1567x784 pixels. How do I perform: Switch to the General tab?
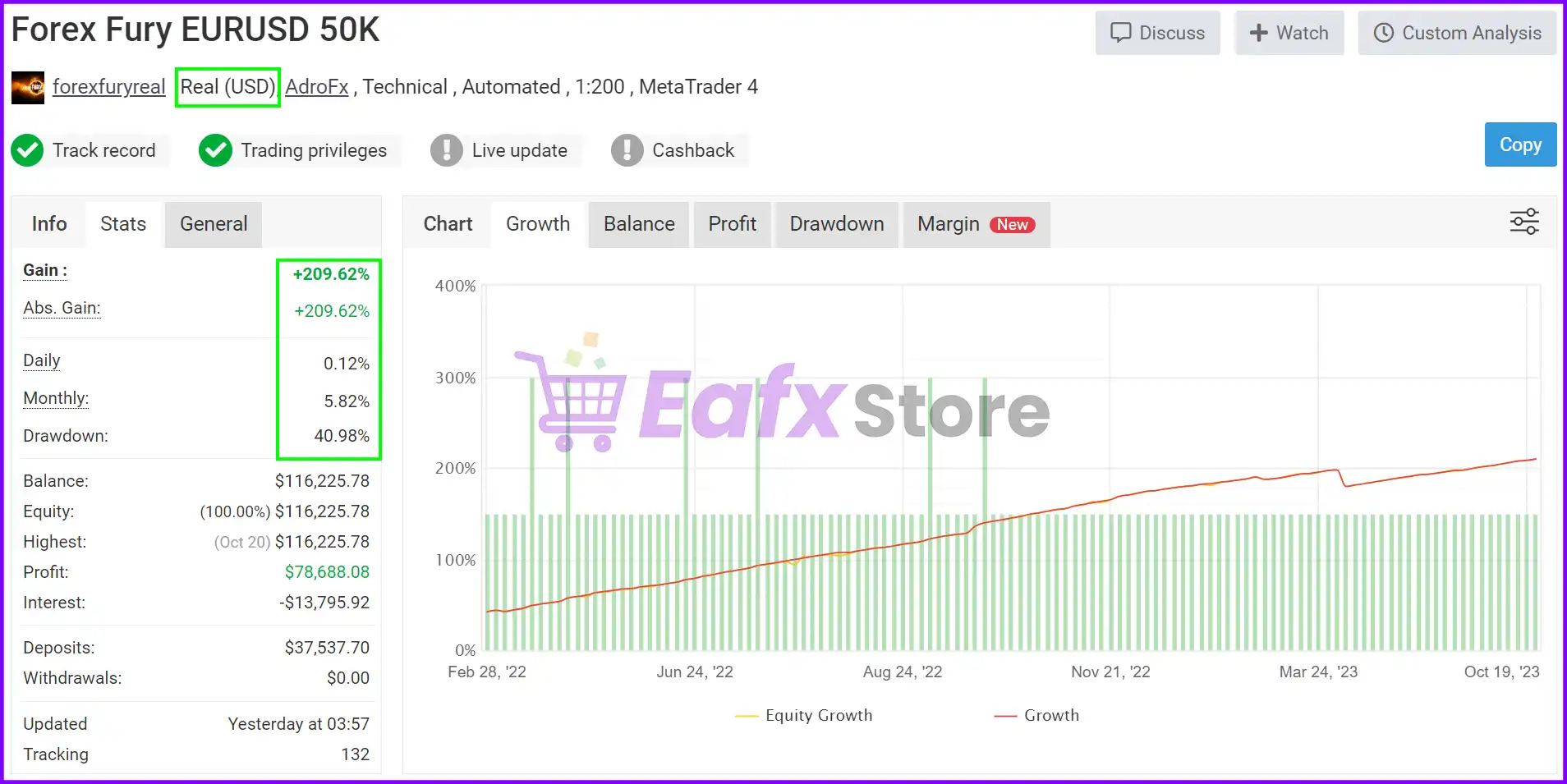pos(214,224)
